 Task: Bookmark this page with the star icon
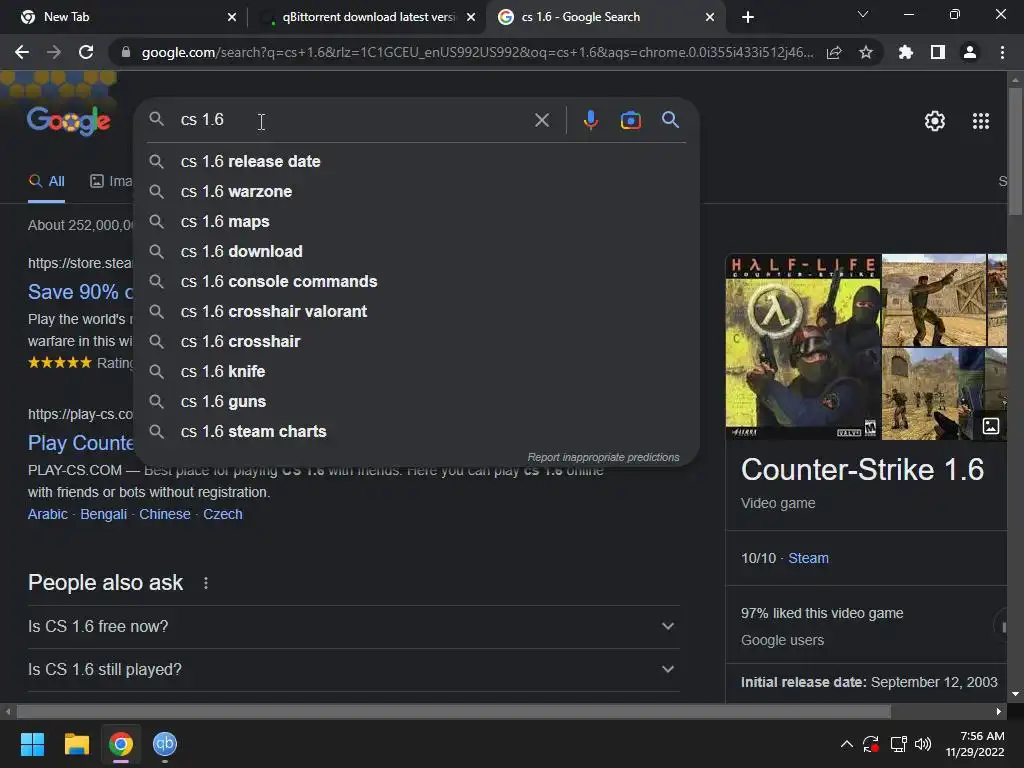coord(866,52)
